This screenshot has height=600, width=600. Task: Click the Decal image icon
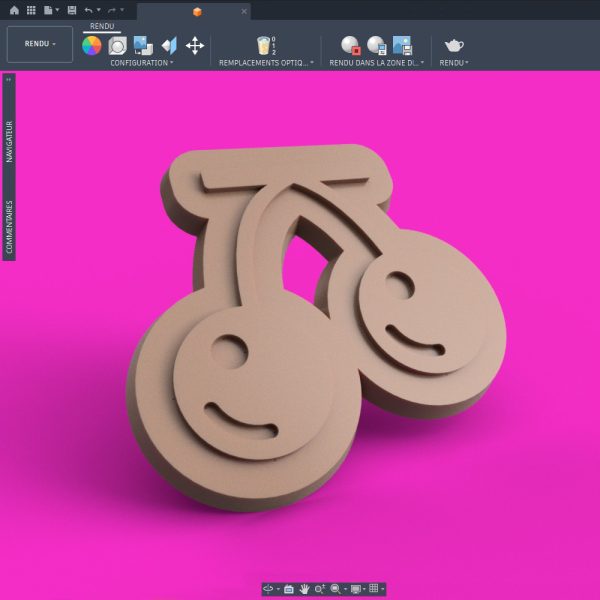(x=143, y=46)
